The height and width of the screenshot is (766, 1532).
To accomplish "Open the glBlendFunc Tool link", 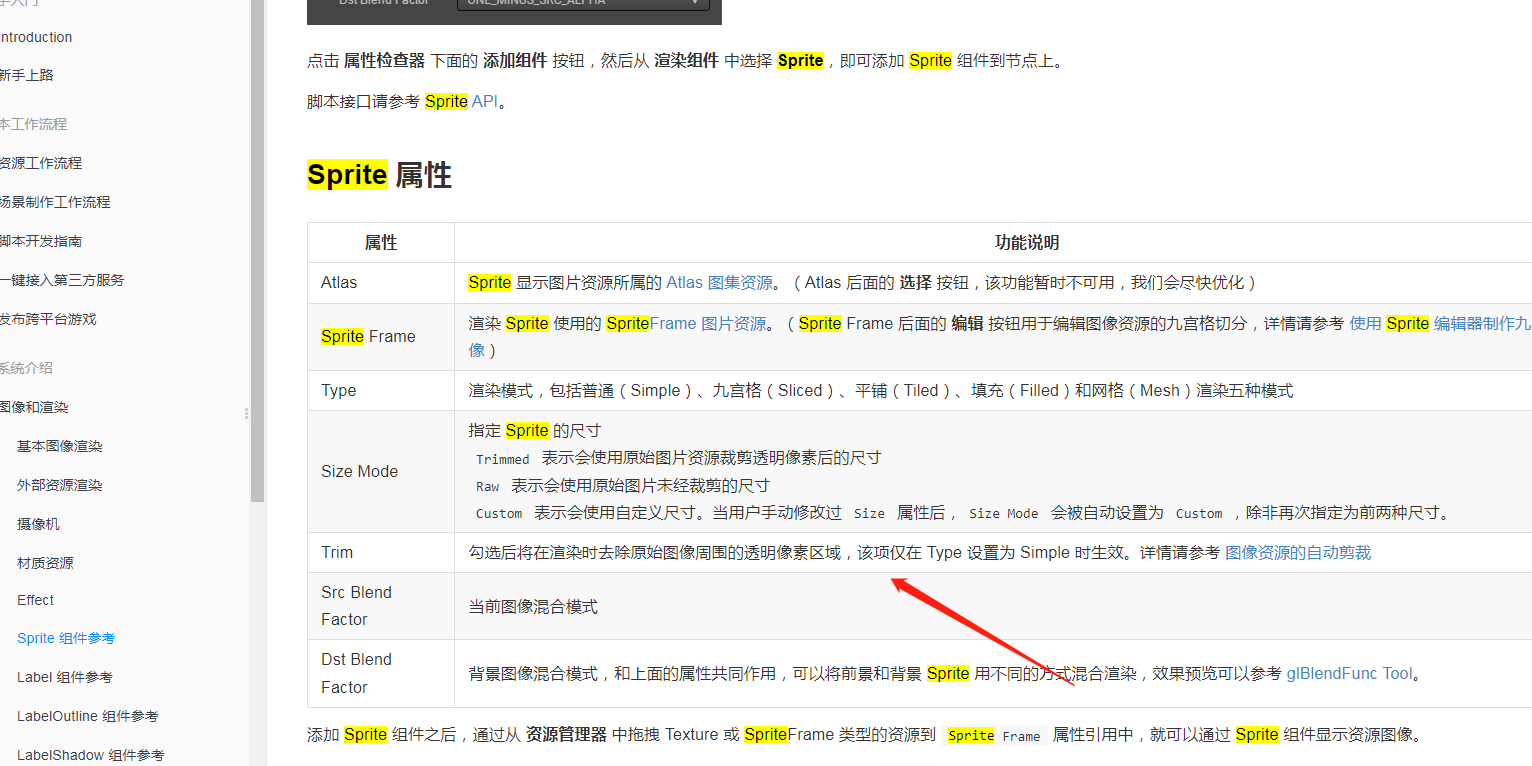I will pos(1350,674).
